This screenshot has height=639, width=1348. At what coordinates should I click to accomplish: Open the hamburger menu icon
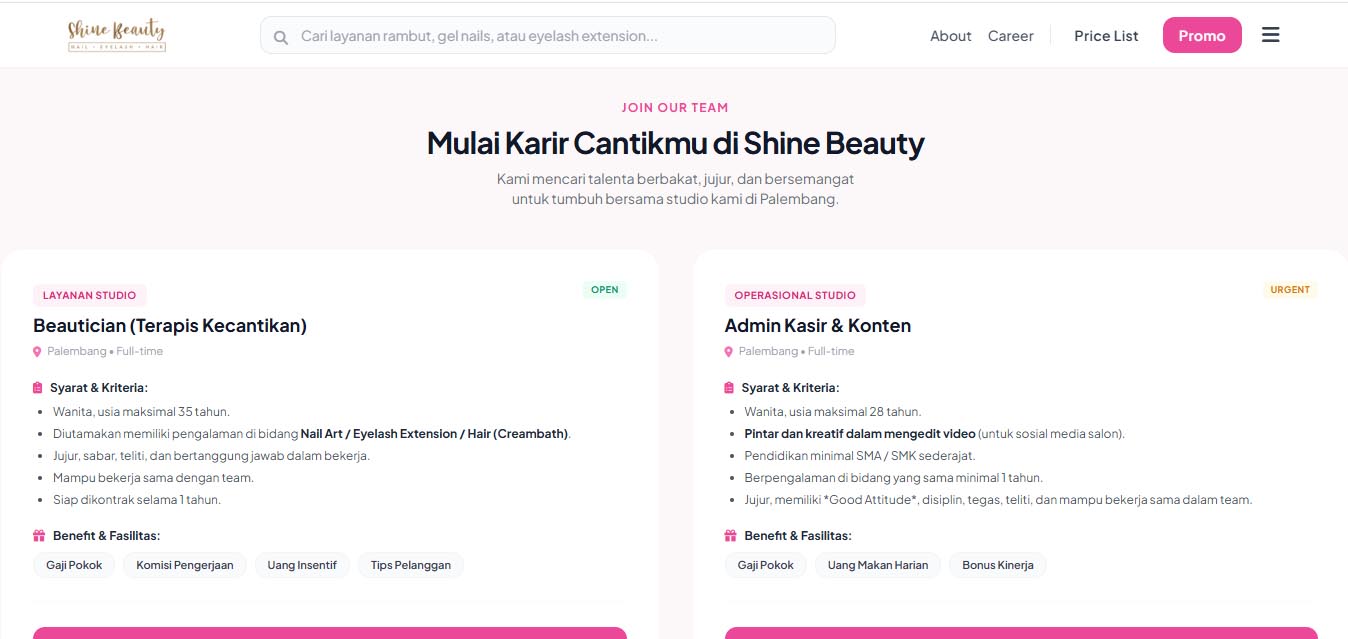(1270, 35)
